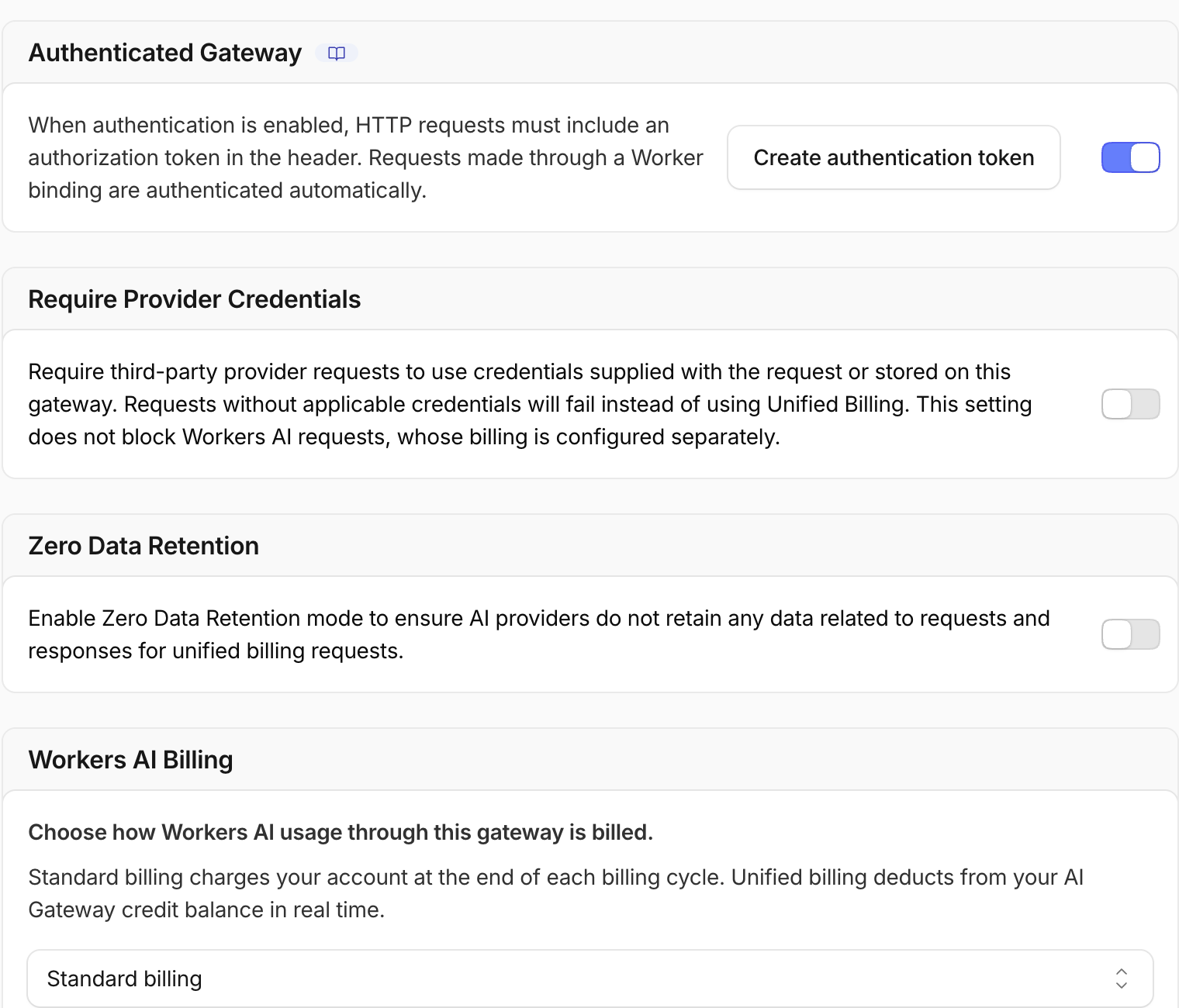Click the third-party provider credentials description text

(x=530, y=404)
